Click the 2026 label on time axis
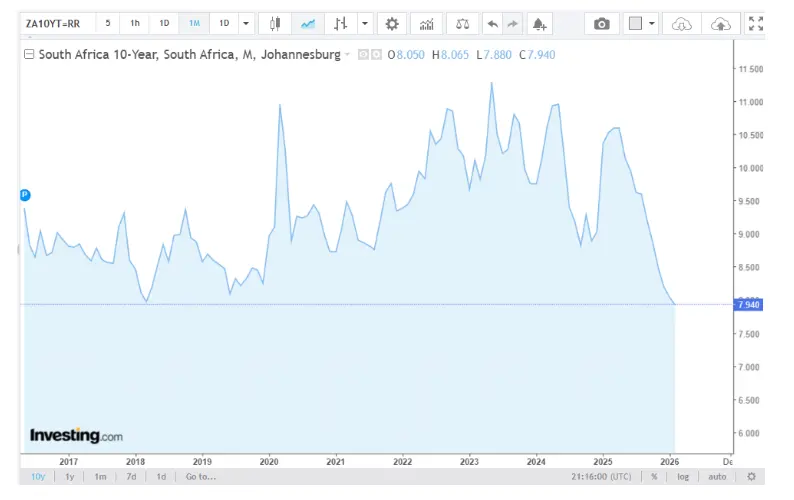The image size is (794, 500). pos(669,461)
